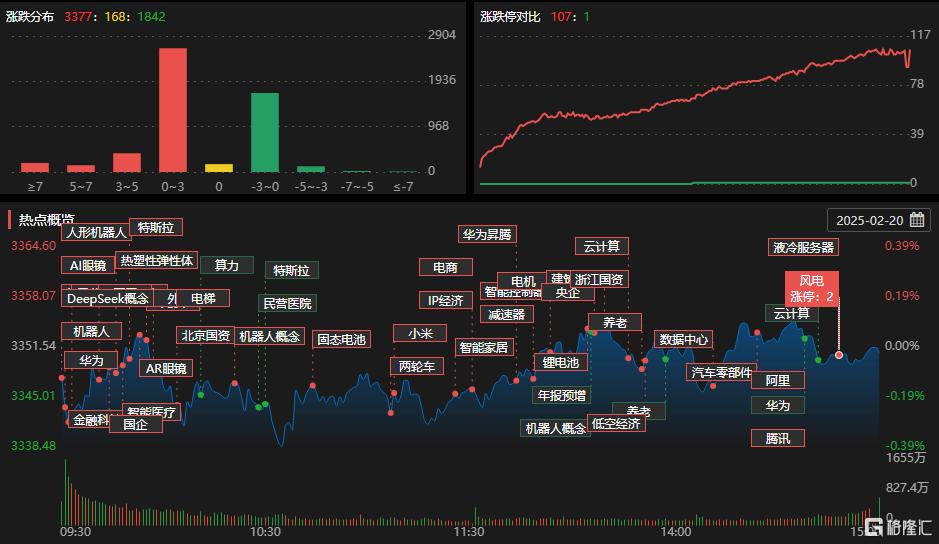939x544 pixels.
Task: Click the 汽车零部件 tag
Action: [721, 372]
